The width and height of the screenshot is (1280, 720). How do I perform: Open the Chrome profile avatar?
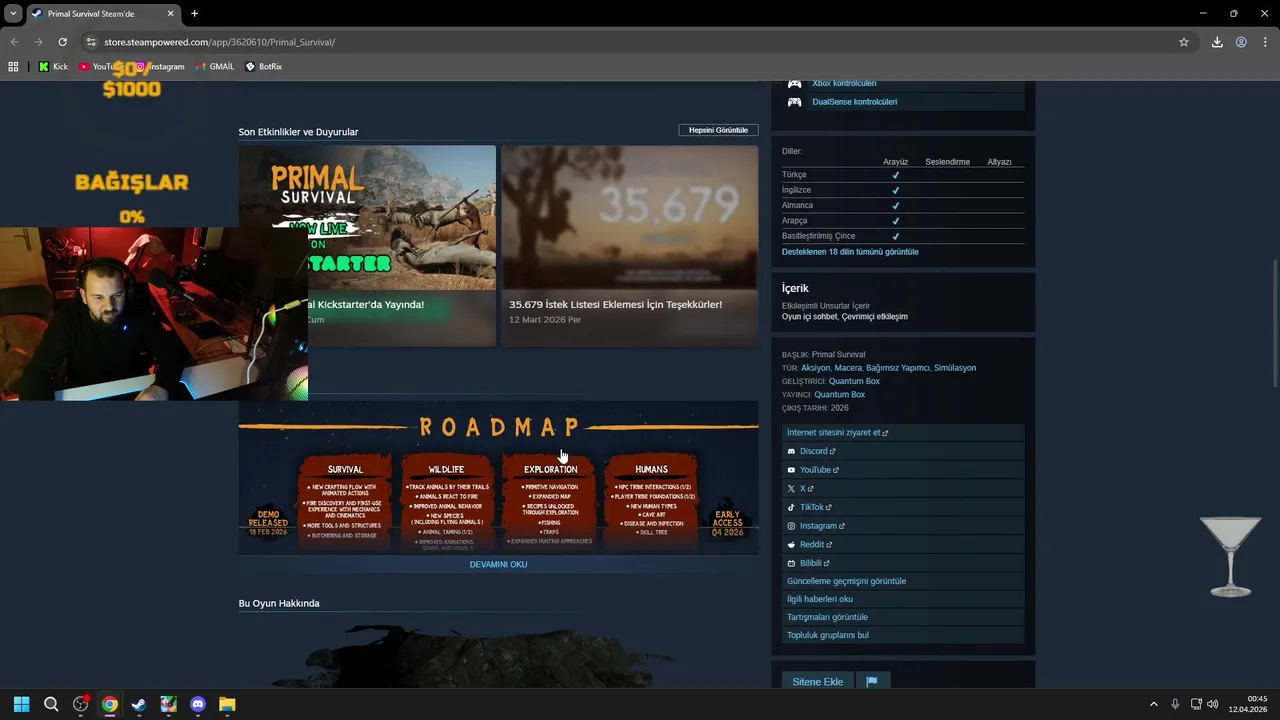click(1241, 42)
